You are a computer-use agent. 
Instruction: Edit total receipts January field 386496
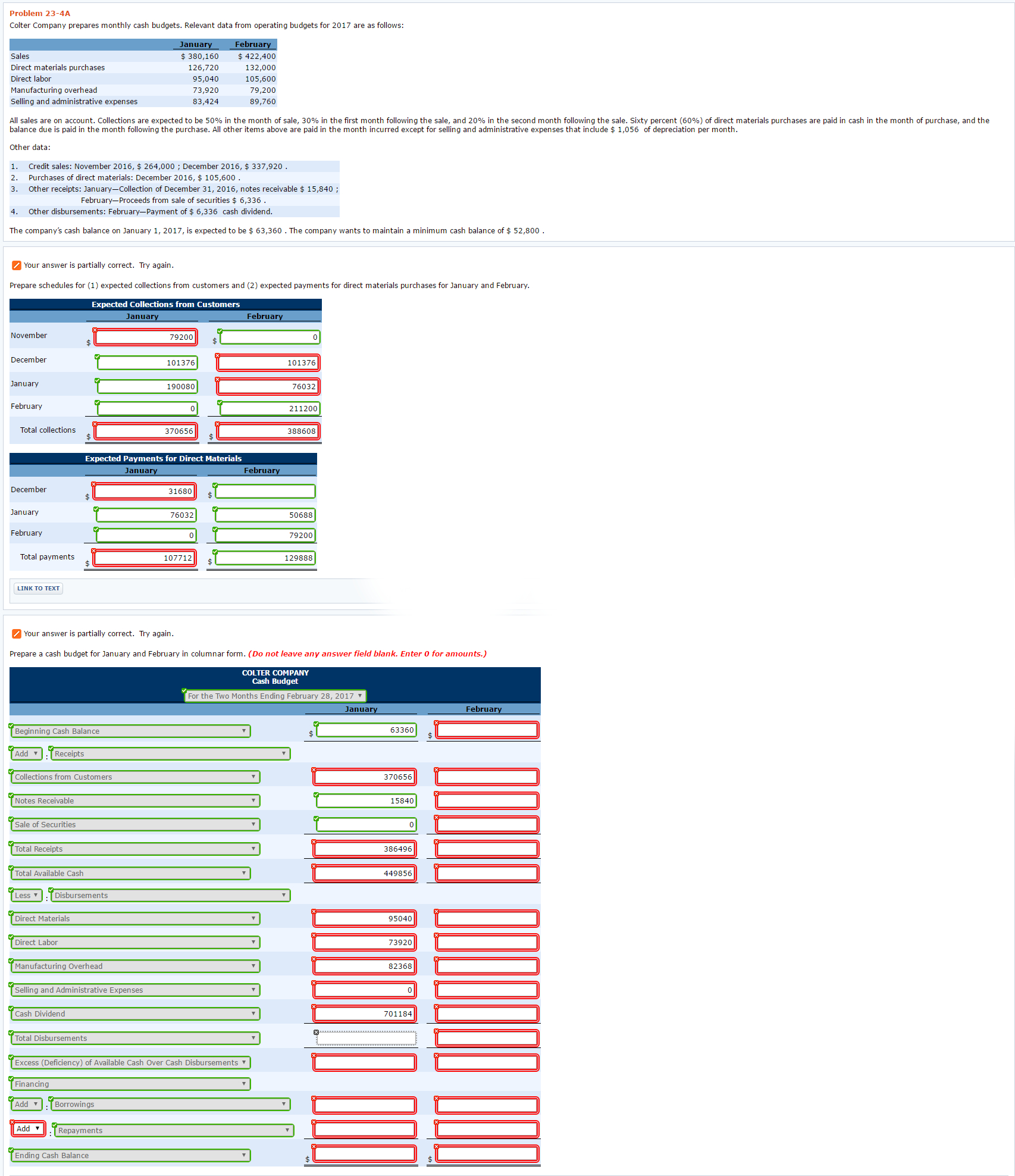click(x=365, y=849)
